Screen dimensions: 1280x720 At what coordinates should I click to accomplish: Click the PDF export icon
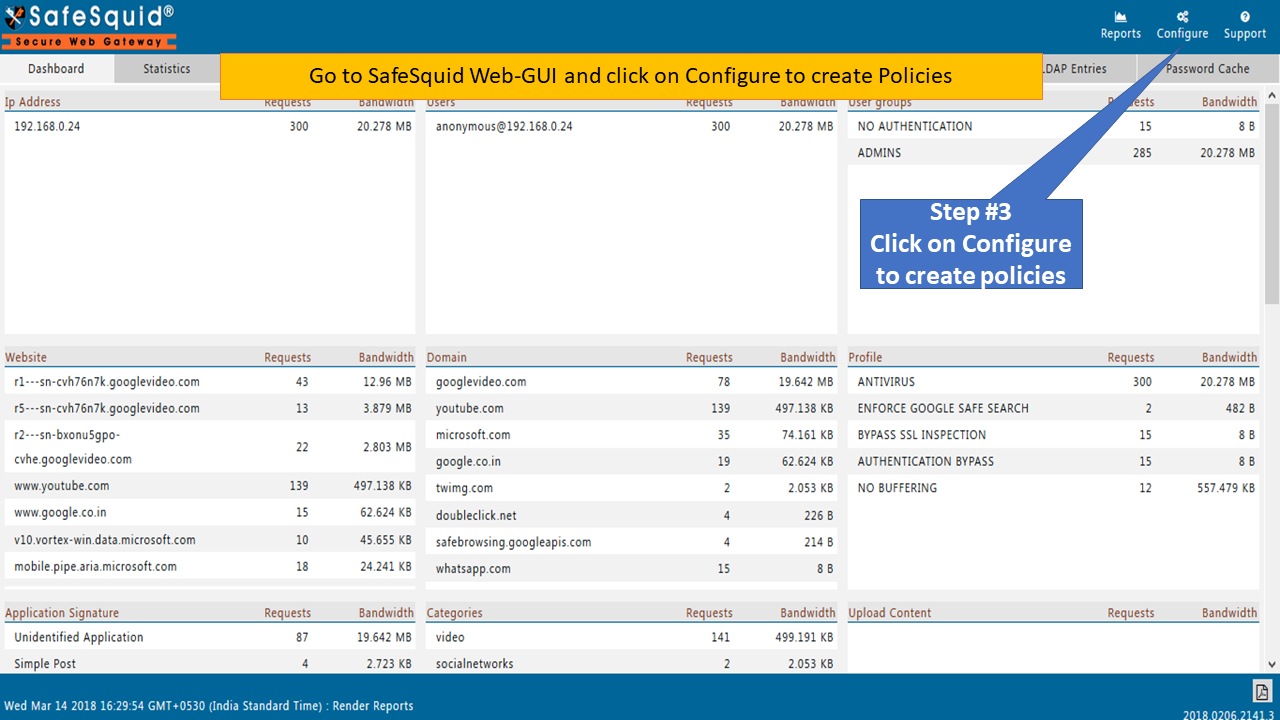click(1262, 691)
